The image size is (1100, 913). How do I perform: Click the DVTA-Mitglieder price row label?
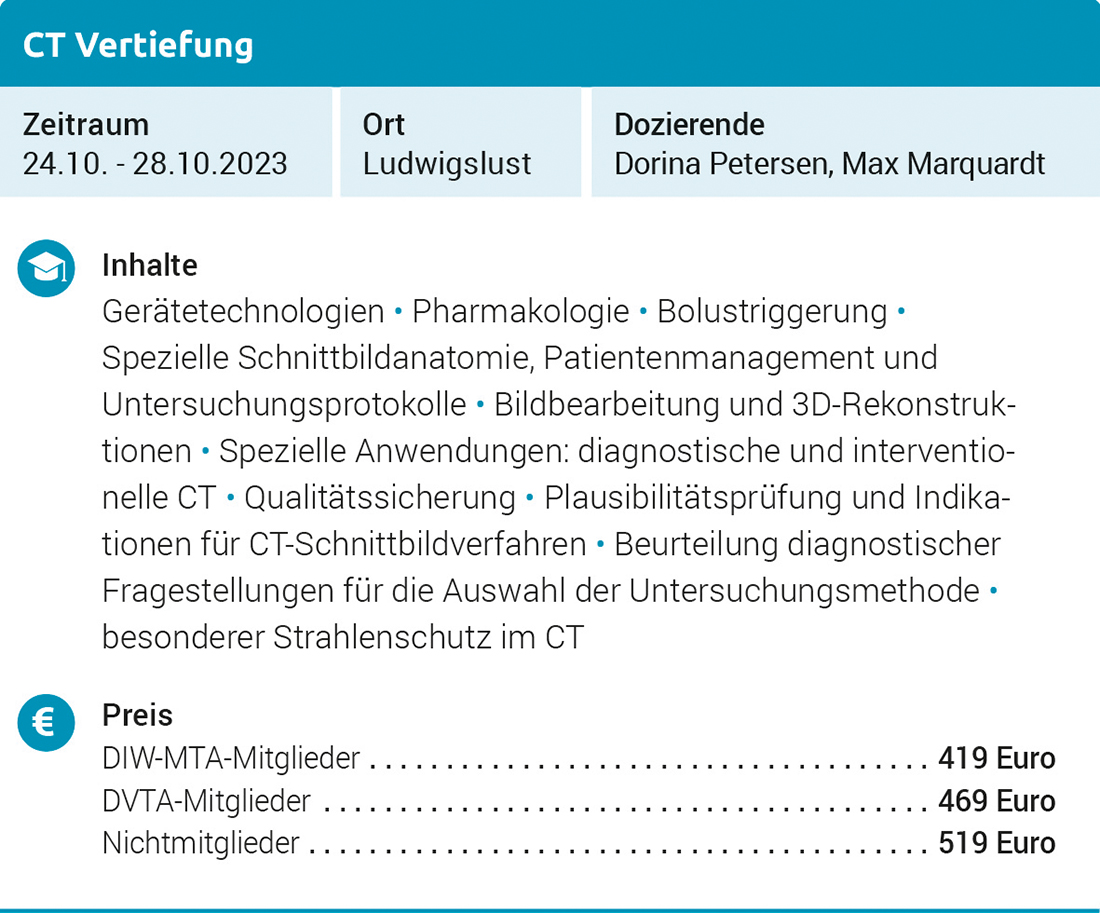tap(207, 801)
